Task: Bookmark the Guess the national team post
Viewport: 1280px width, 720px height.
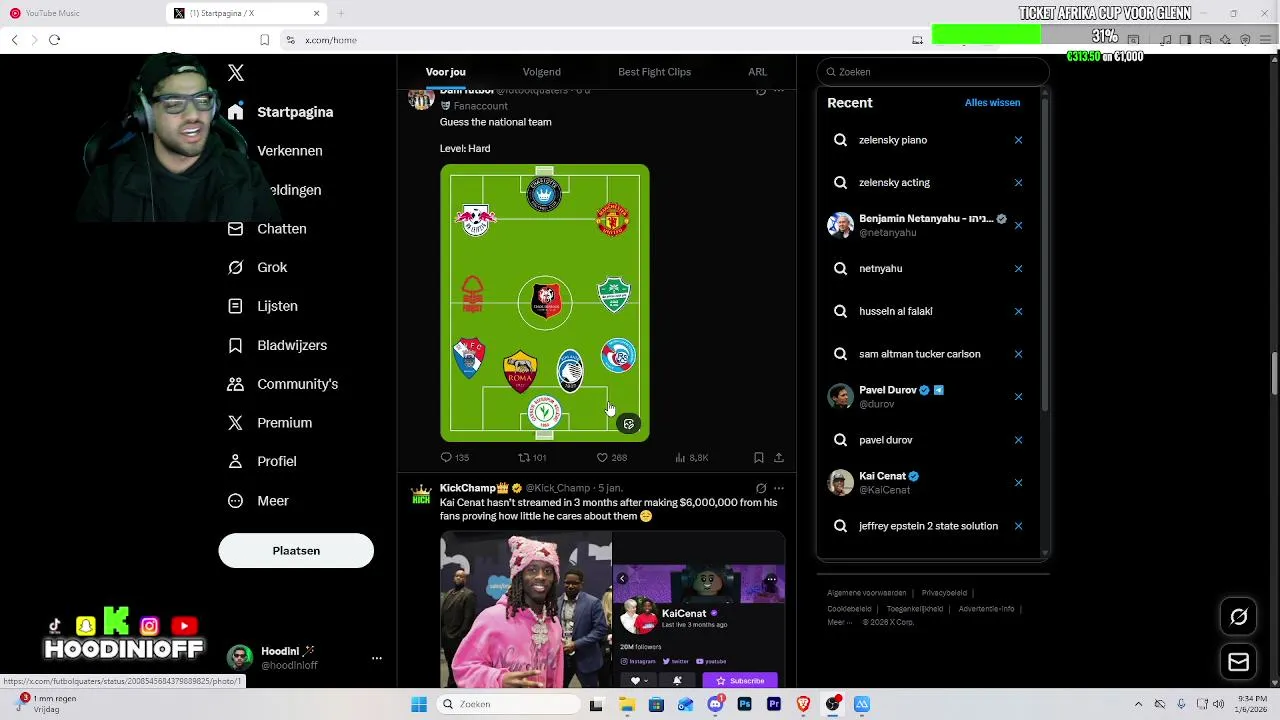Action: pyautogui.click(x=759, y=458)
